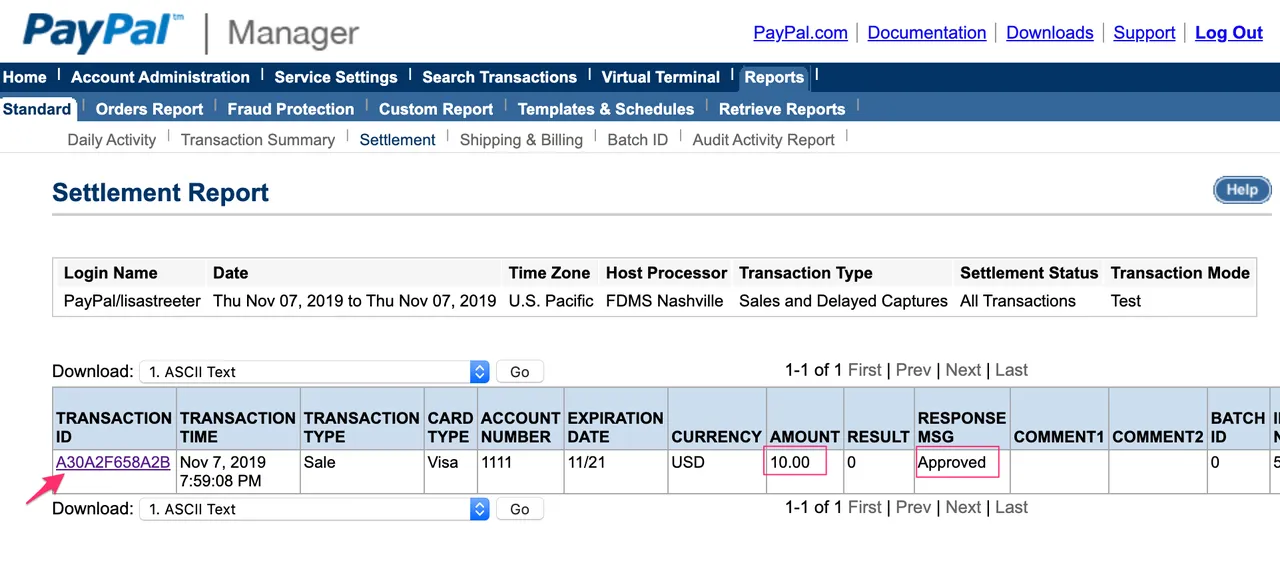
Task: Select the FDMS Nashville host processor value
Action: pyautogui.click(x=664, y=301)
